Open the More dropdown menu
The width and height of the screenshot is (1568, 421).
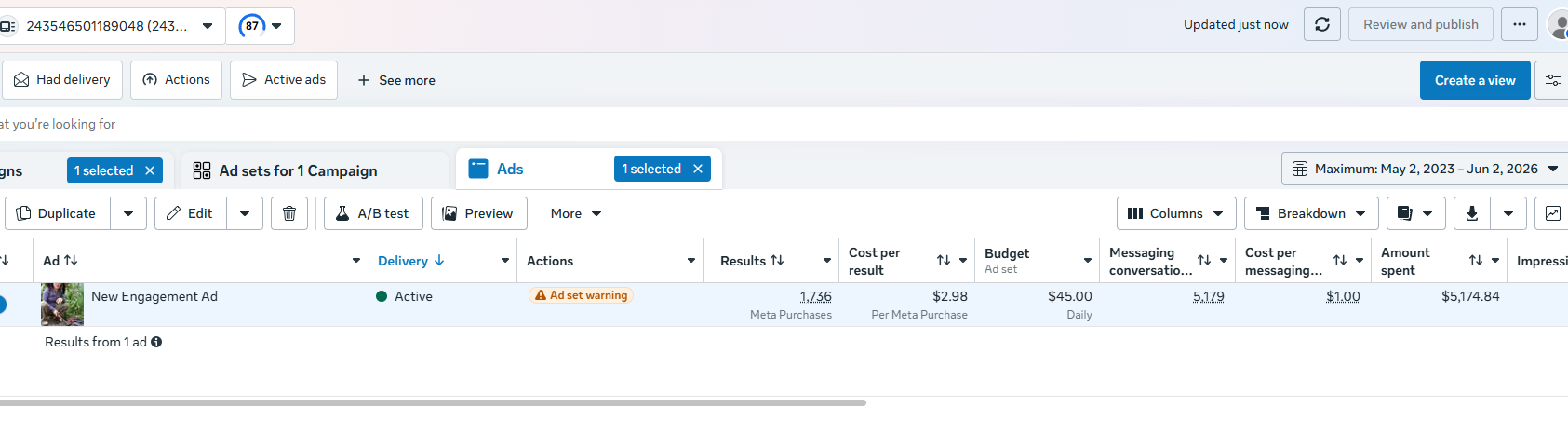point(576,213)
